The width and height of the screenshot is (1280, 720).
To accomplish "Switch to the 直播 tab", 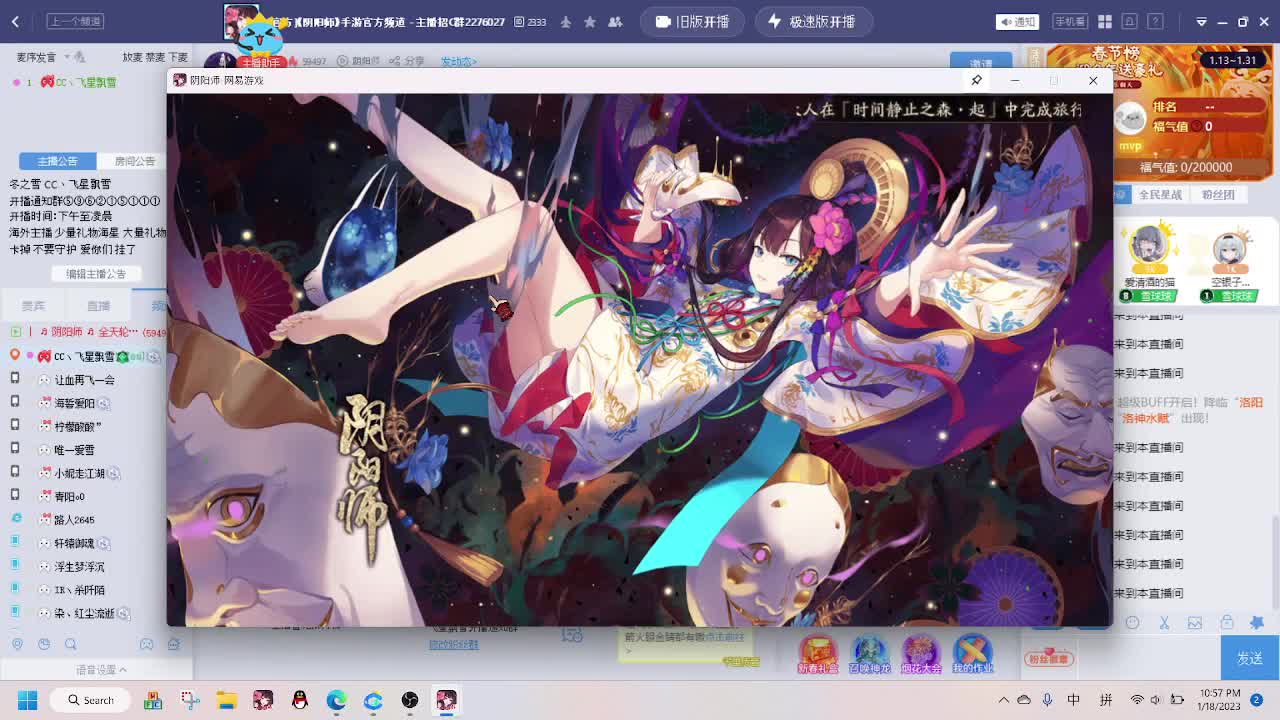I will click(x=98, y=305).
